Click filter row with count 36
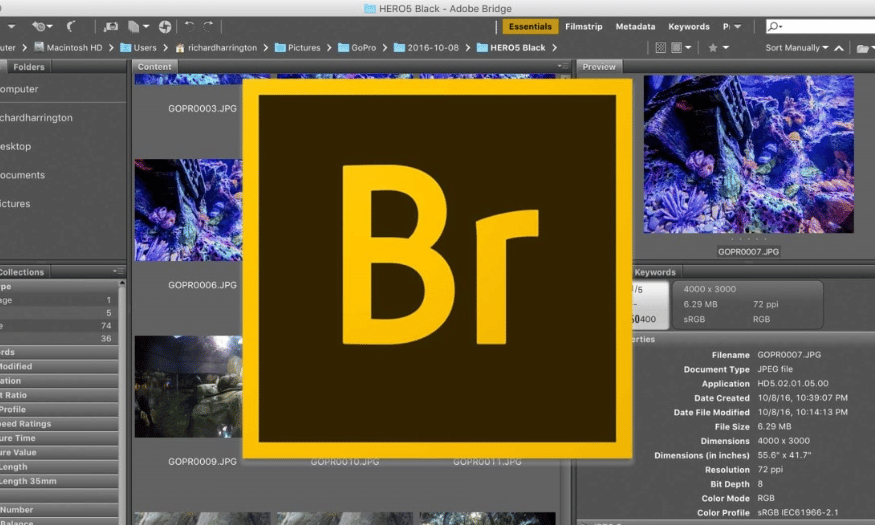 point(59,339)
